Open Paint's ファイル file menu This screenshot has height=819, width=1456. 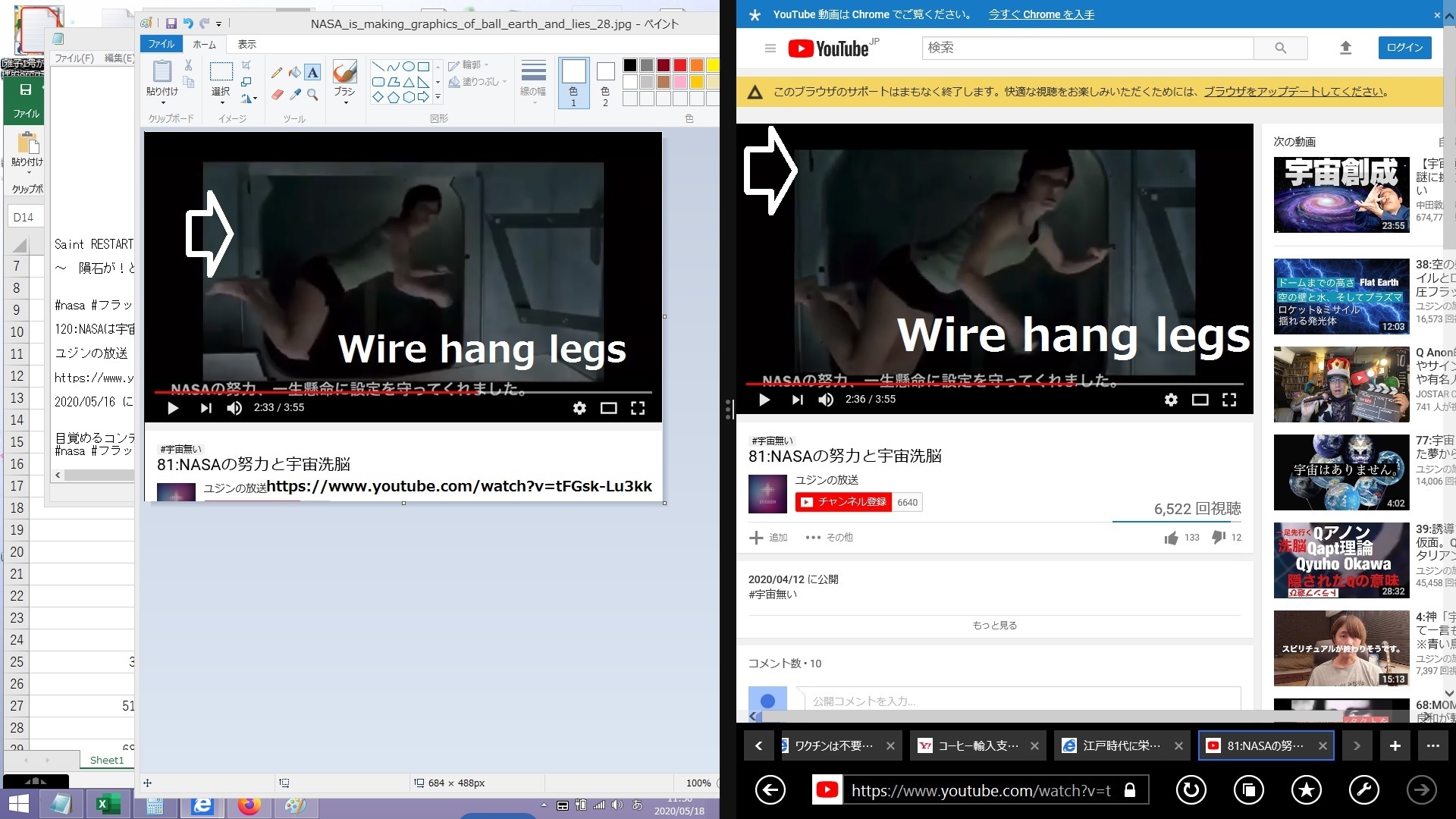[x=161, y=44]
